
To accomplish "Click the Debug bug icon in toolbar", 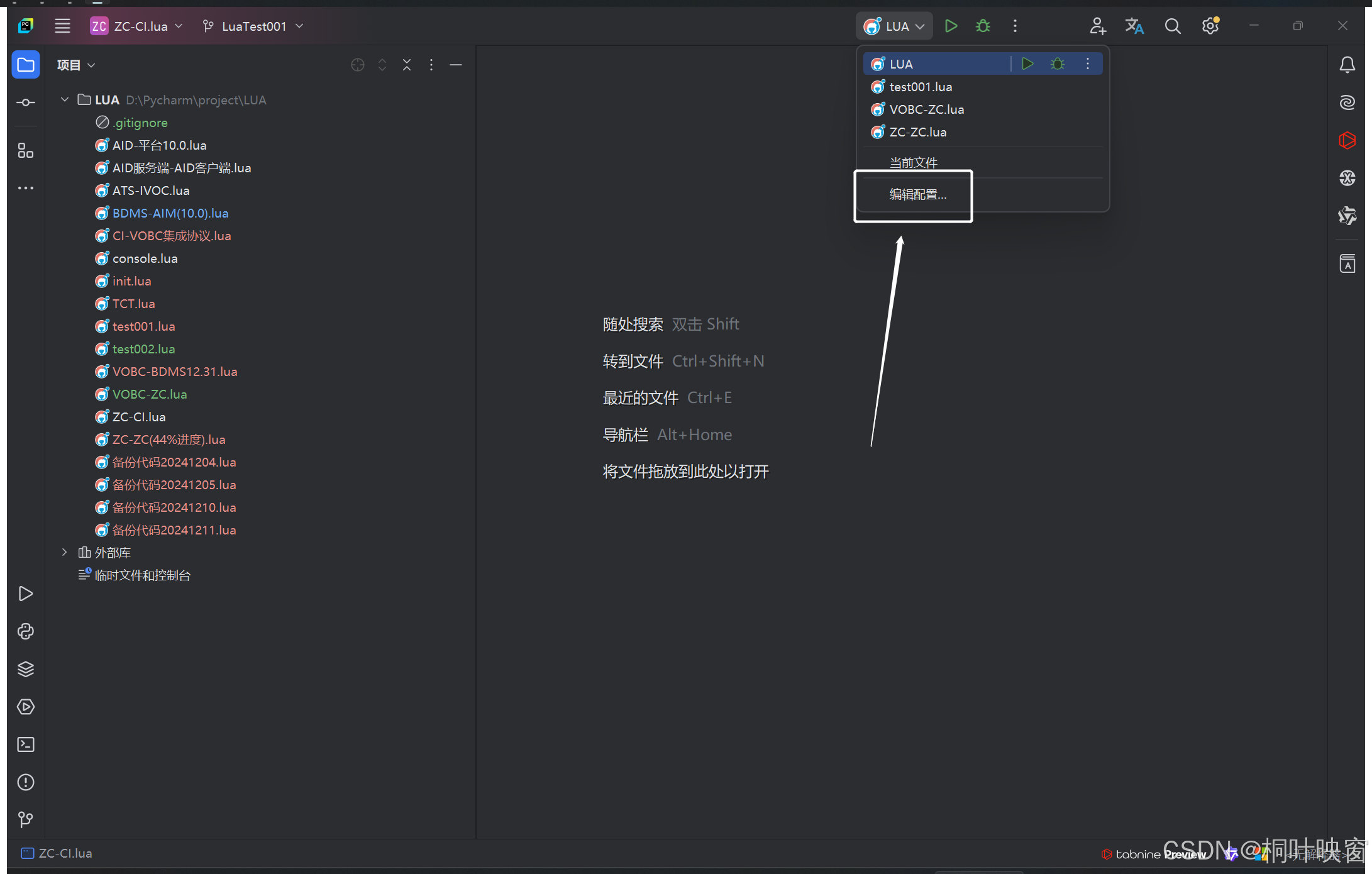I will pyautogui.click(x=983, y=26).
